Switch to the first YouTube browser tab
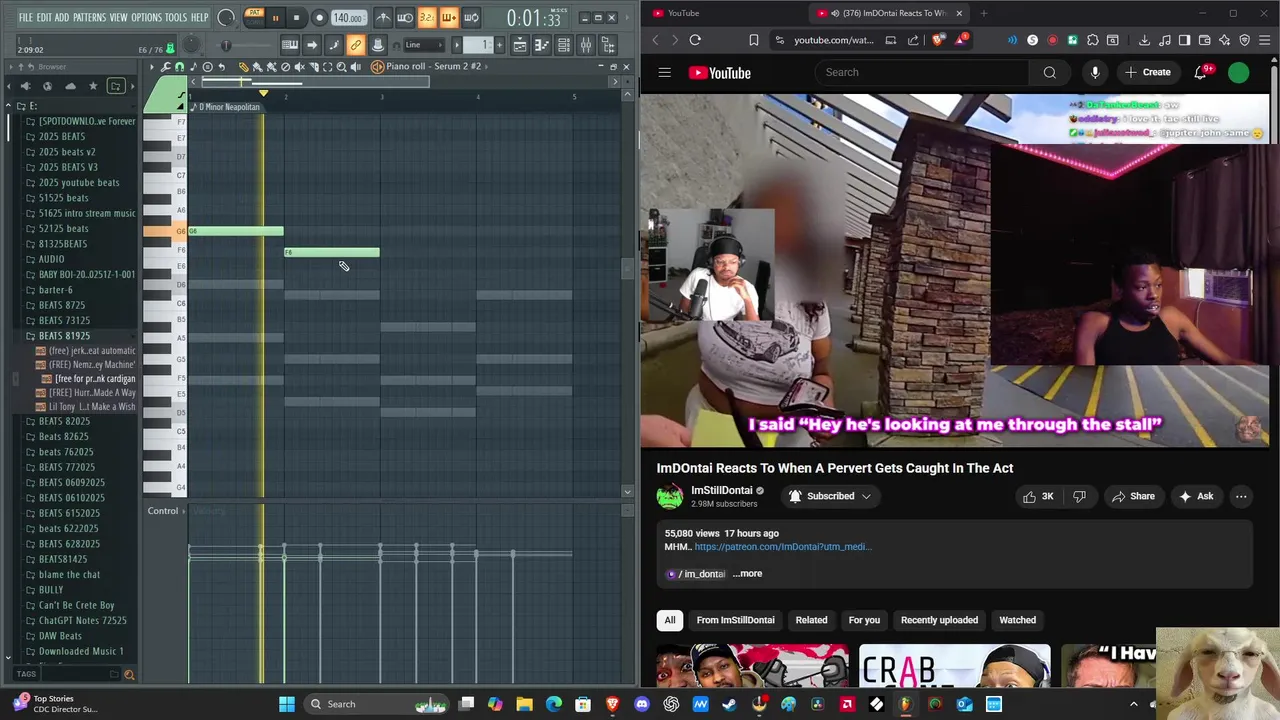1280x720 pixels. click(725, 13)
